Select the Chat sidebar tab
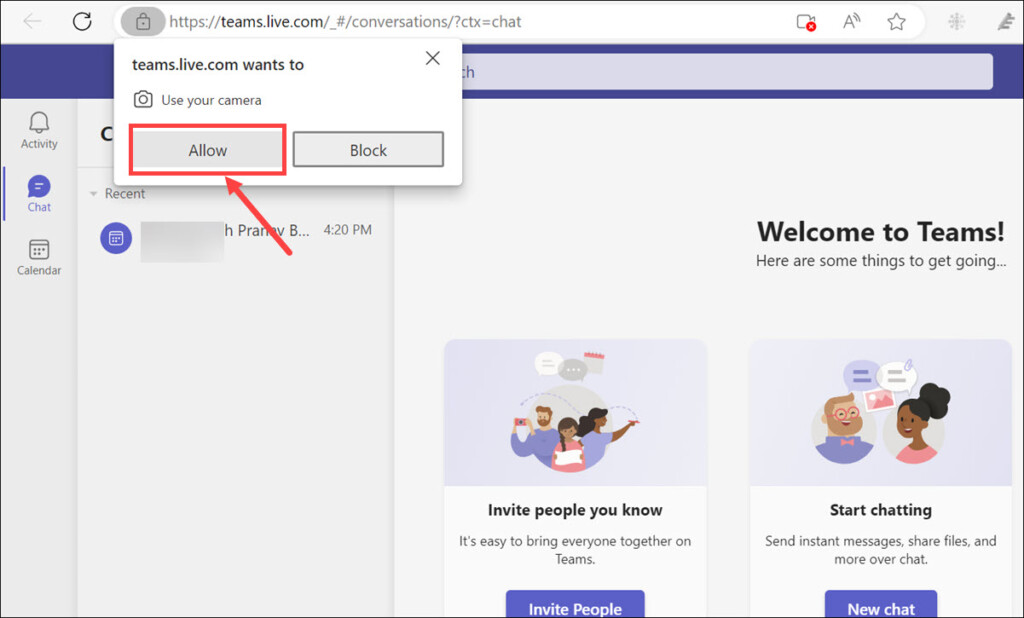The height and width of the screenshot is (618, 1024). pos(39,193)
